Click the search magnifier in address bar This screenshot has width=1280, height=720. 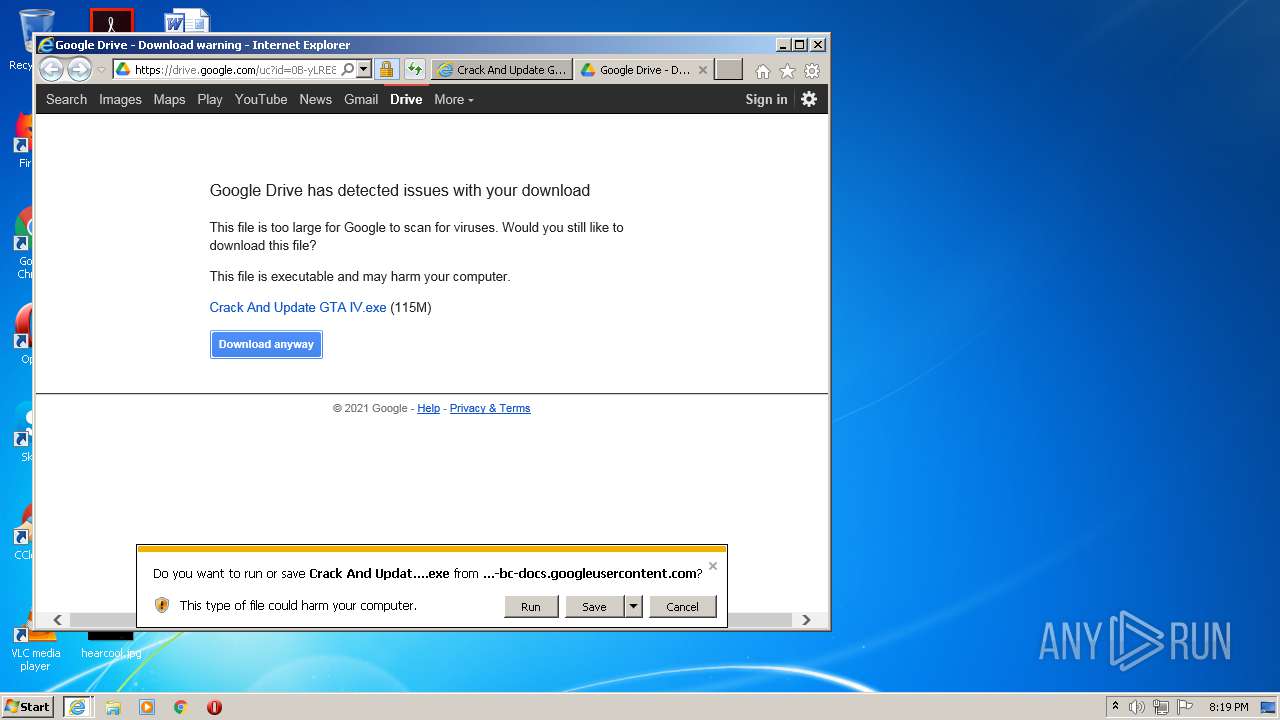coord(347,70)
